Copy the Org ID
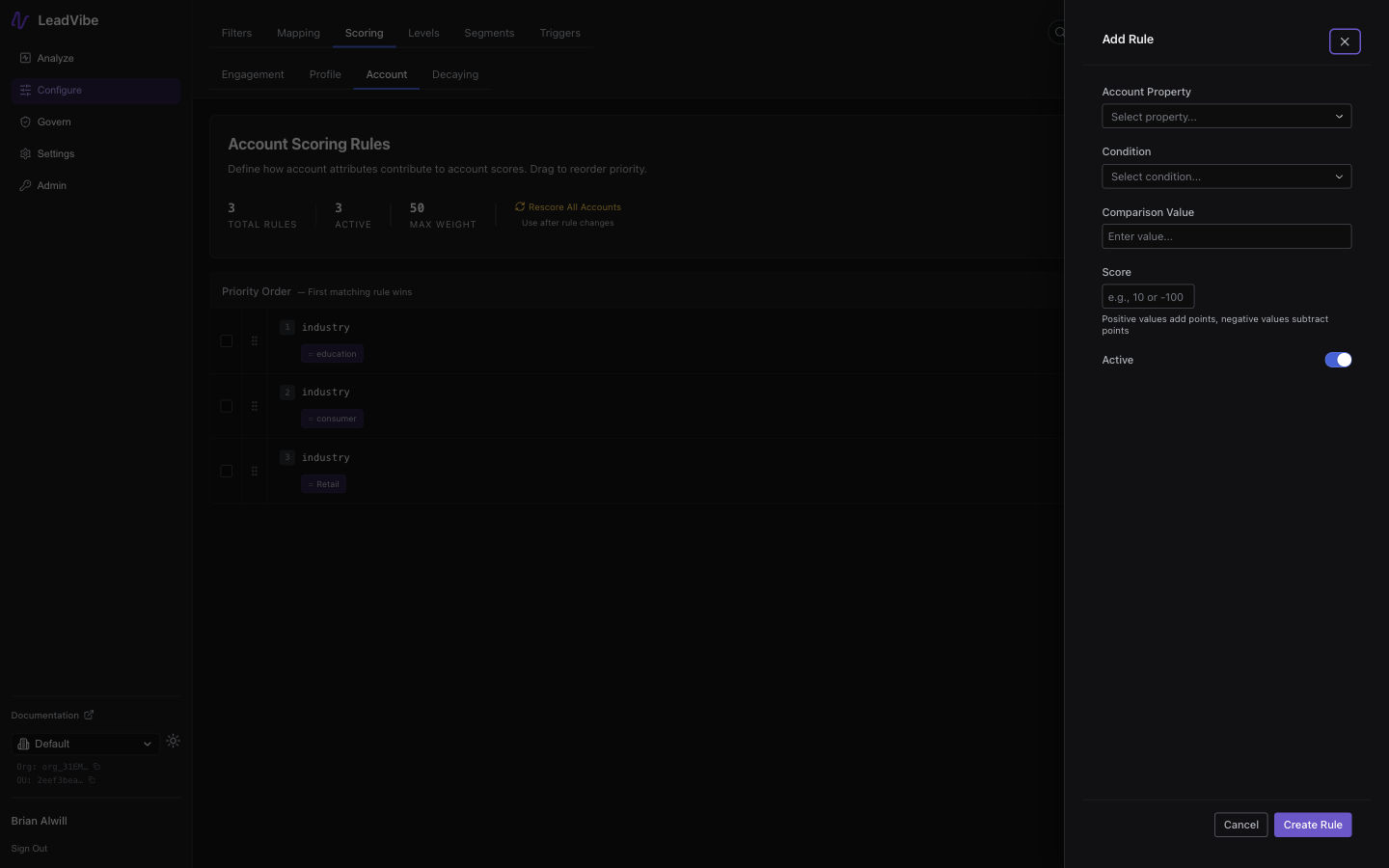Viewport: 1389px width, 868px height. (x=95, y=767)
